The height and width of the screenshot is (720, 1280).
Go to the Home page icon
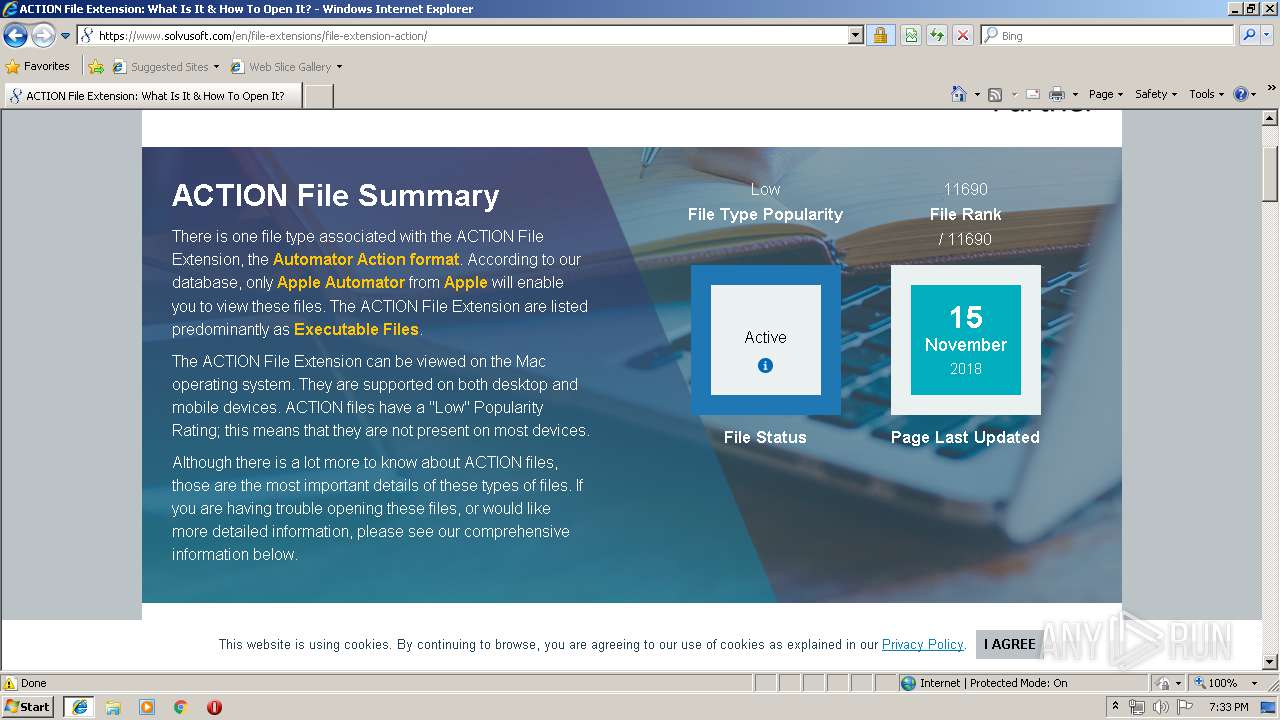point(959,94)
